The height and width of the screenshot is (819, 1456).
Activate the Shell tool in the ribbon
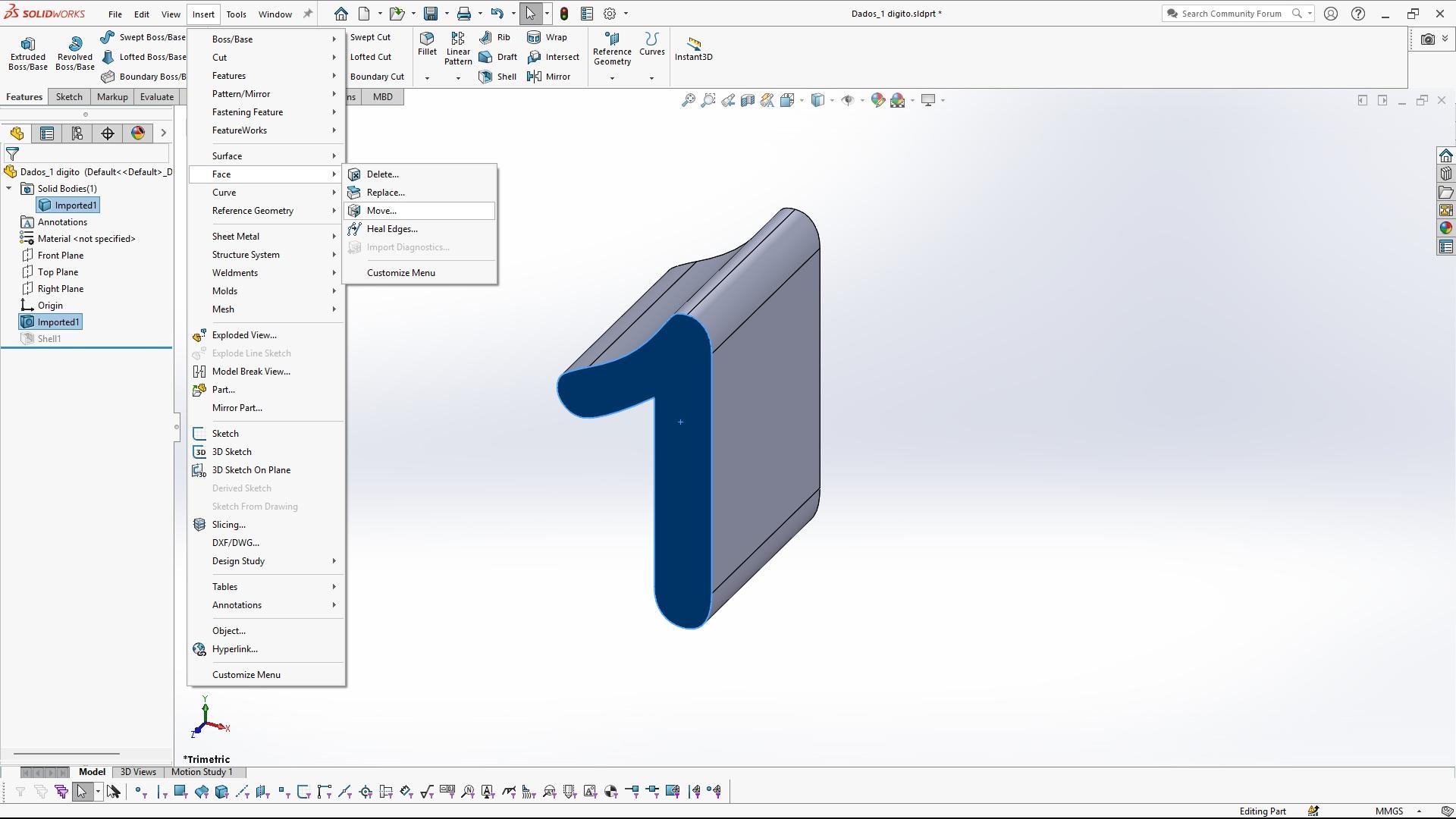coord(498,77)
